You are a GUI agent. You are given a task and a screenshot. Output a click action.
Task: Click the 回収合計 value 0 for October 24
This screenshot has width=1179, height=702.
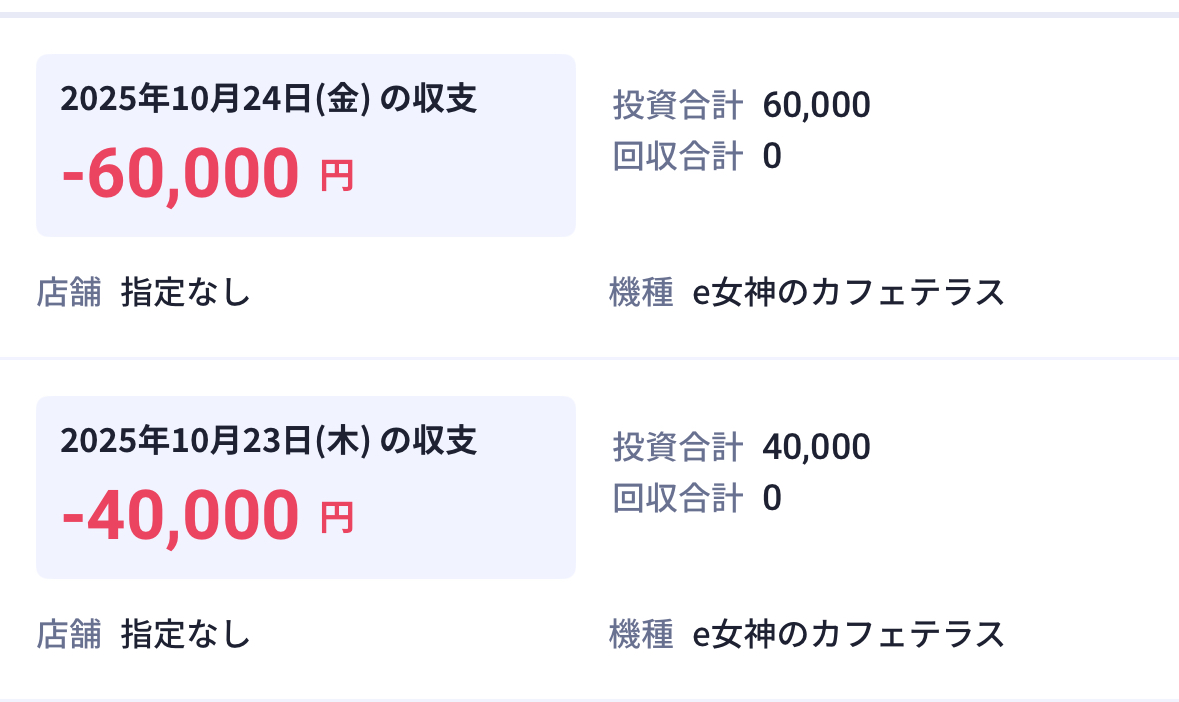click(771, 156)
